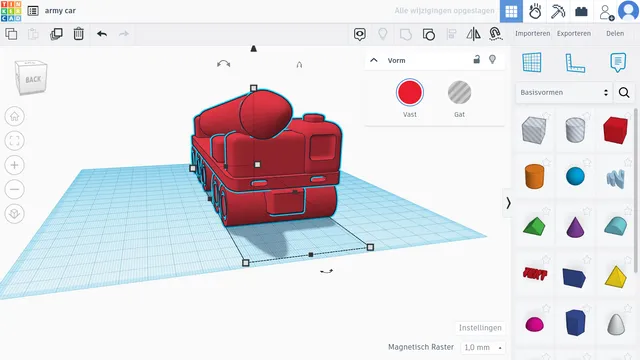Click the shapes panel scrollbar
This screenshot has width=640, height=360.
click(636, 191)
